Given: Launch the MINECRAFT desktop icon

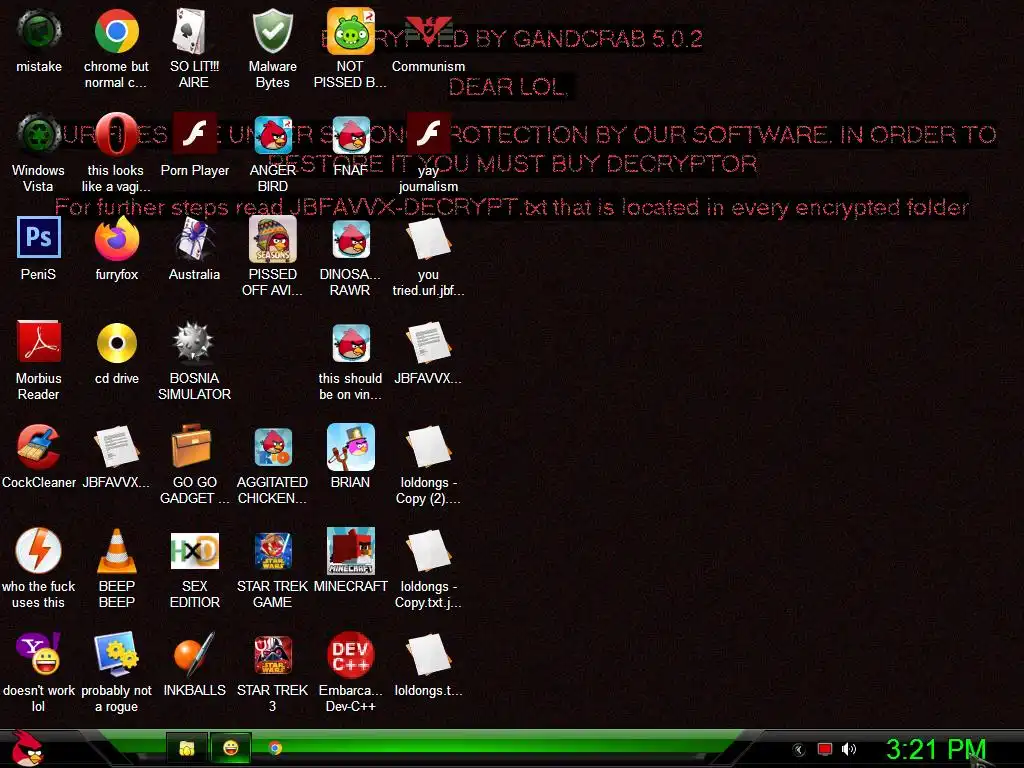Looking at the screenshot, I should pos(350,551).
